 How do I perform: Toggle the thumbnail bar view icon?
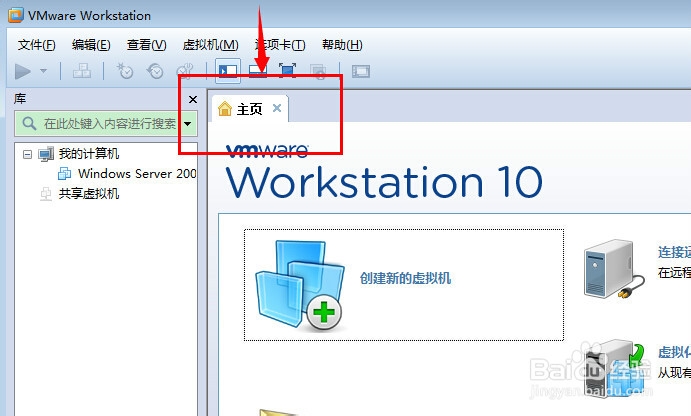[258, 71]
